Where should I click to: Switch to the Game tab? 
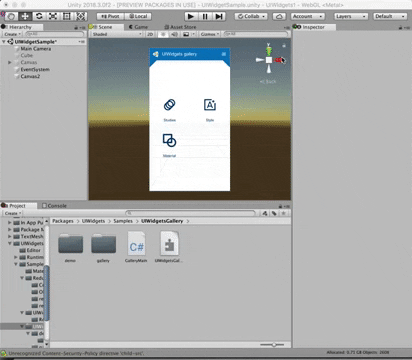pos(138,27)
